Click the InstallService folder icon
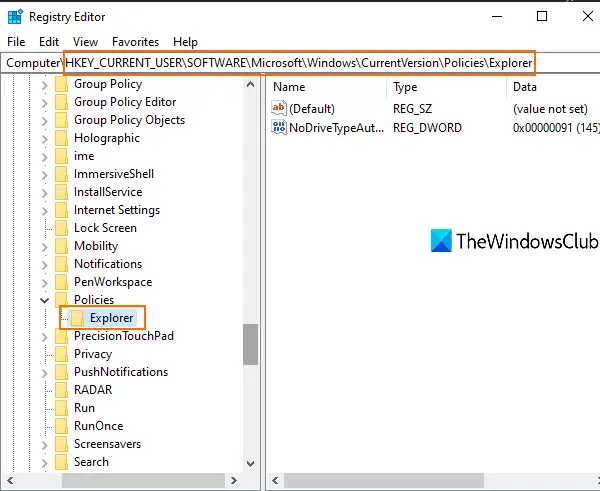Screen dimensions: 600x491 click(62, 192)
